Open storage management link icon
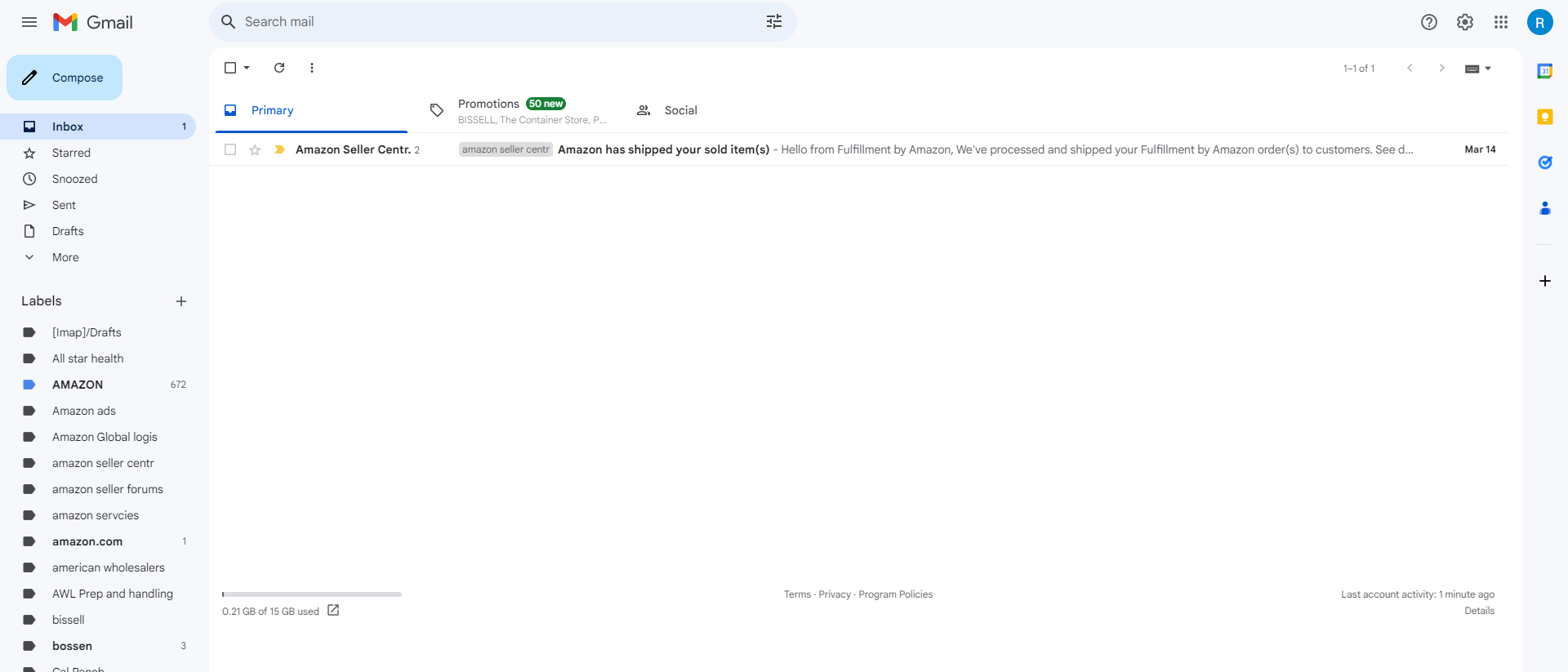Image resolution: width=1568 pixels, height=672 pixels. click(x=333, y=610)
